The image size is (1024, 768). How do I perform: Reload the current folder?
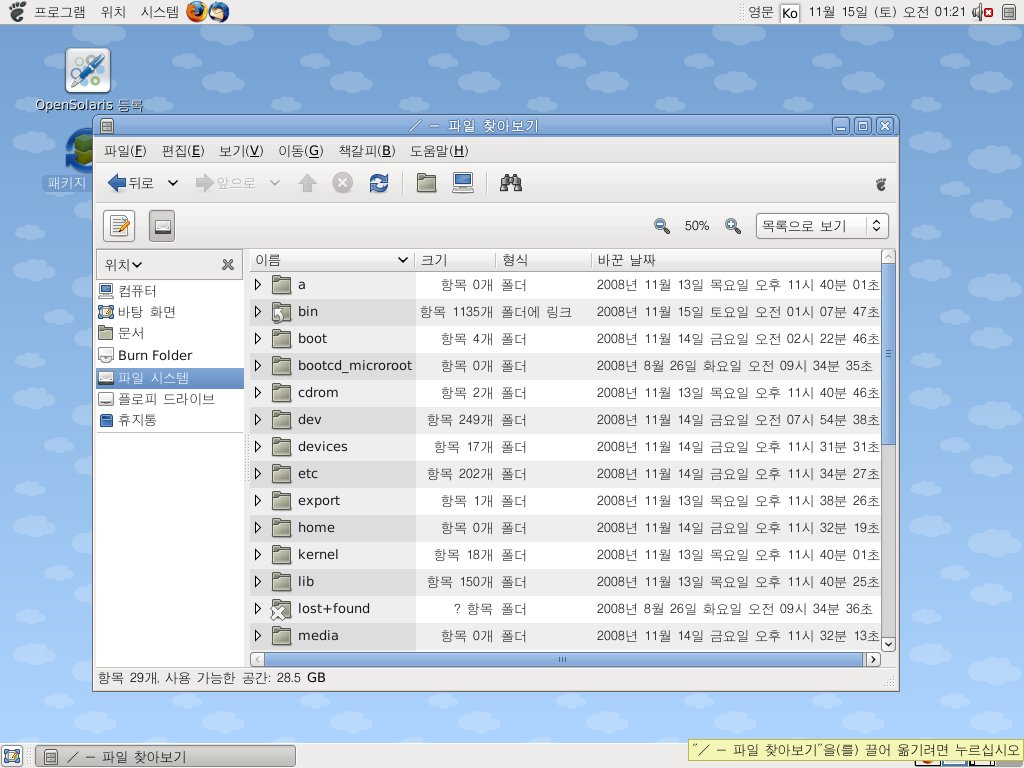pyautogui.click(x=379, y=183)
